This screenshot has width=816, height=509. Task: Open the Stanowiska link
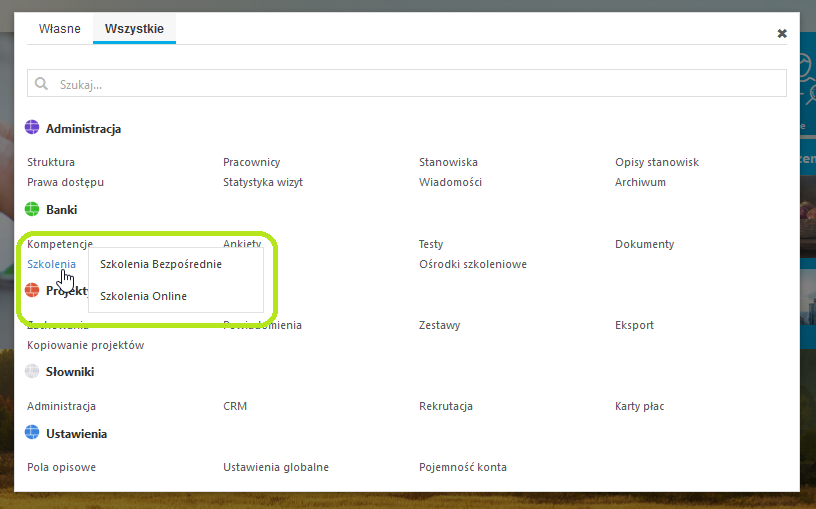point(448,162)
